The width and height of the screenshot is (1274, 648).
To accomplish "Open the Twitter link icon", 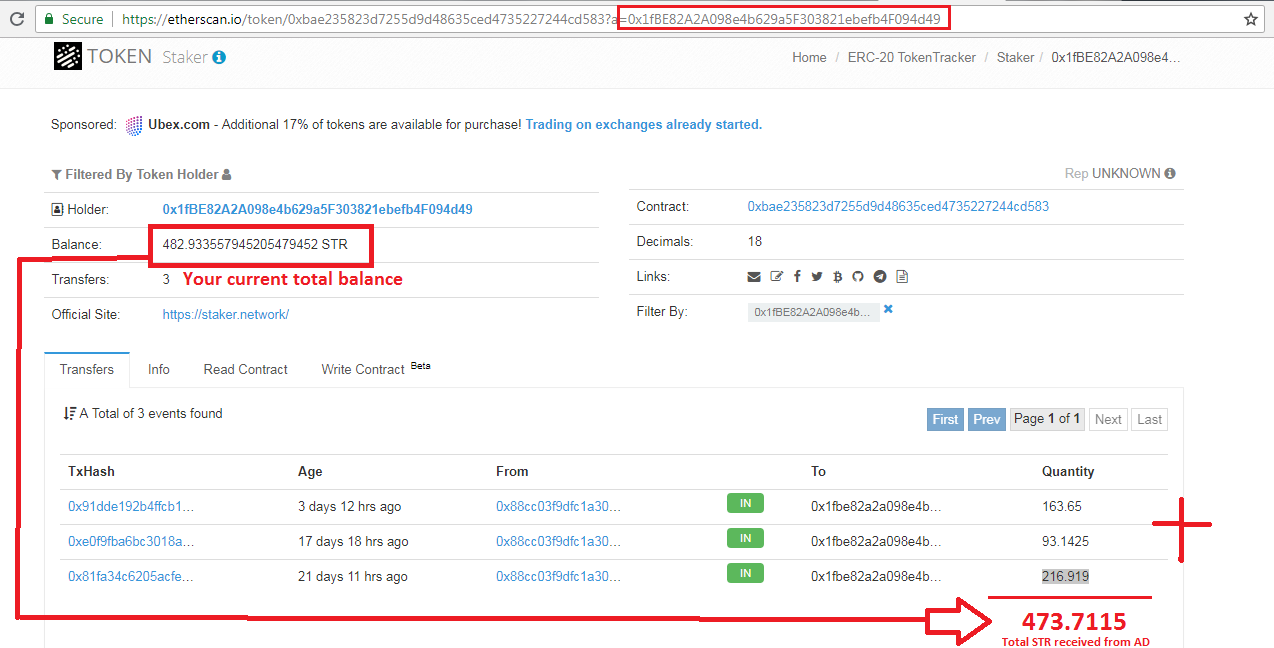I will 817,277.
